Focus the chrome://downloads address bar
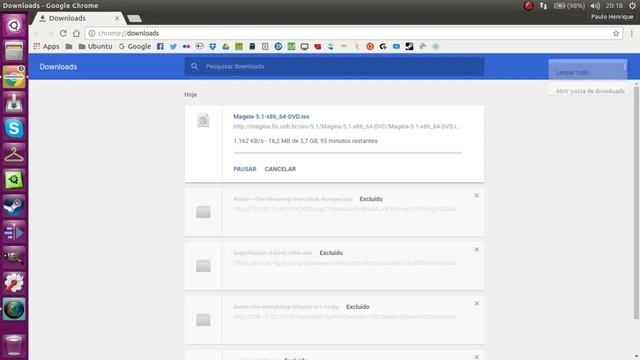This screenshot has height=360, width=640. (x=351, y=33)
